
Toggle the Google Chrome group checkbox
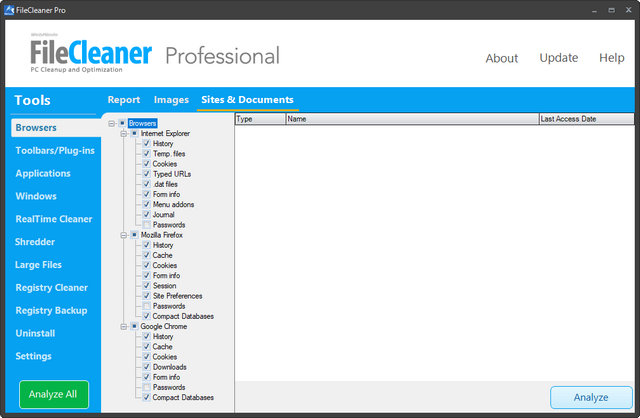click(x=134, y=326)
